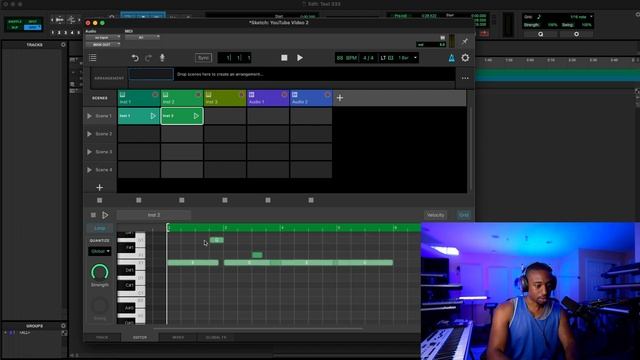640x360 pixels.
Task: Open the list view icon in Sketch toolbar
Action: [93, 58]
